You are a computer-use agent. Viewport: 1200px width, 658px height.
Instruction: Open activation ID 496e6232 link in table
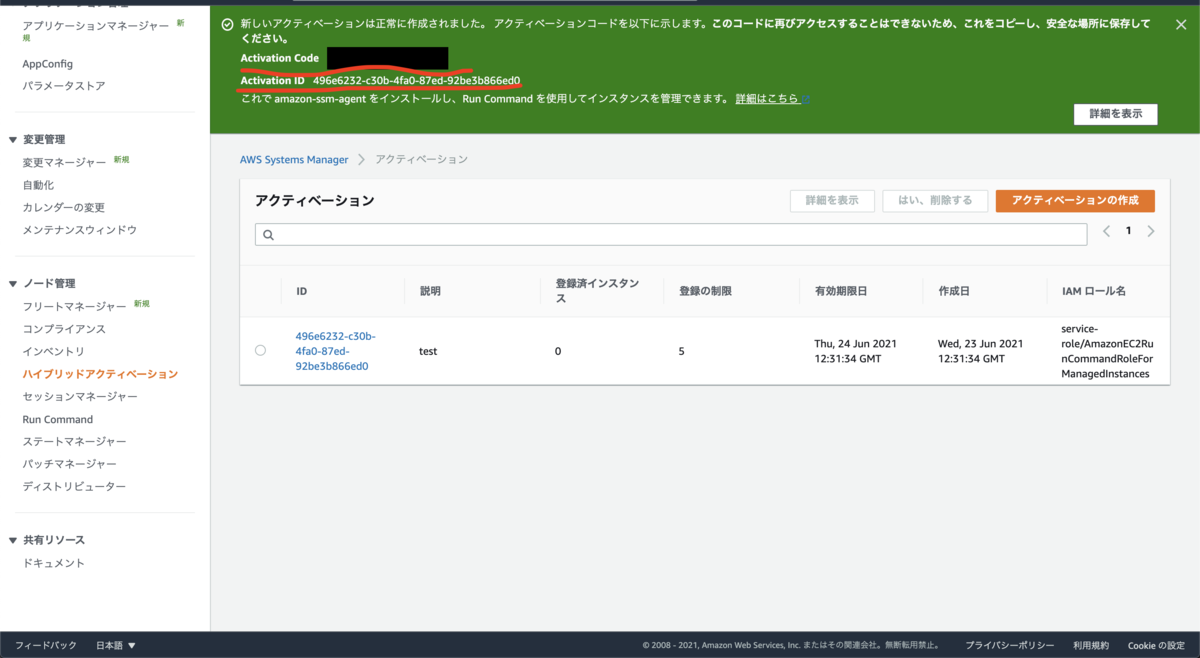(335, 351)
